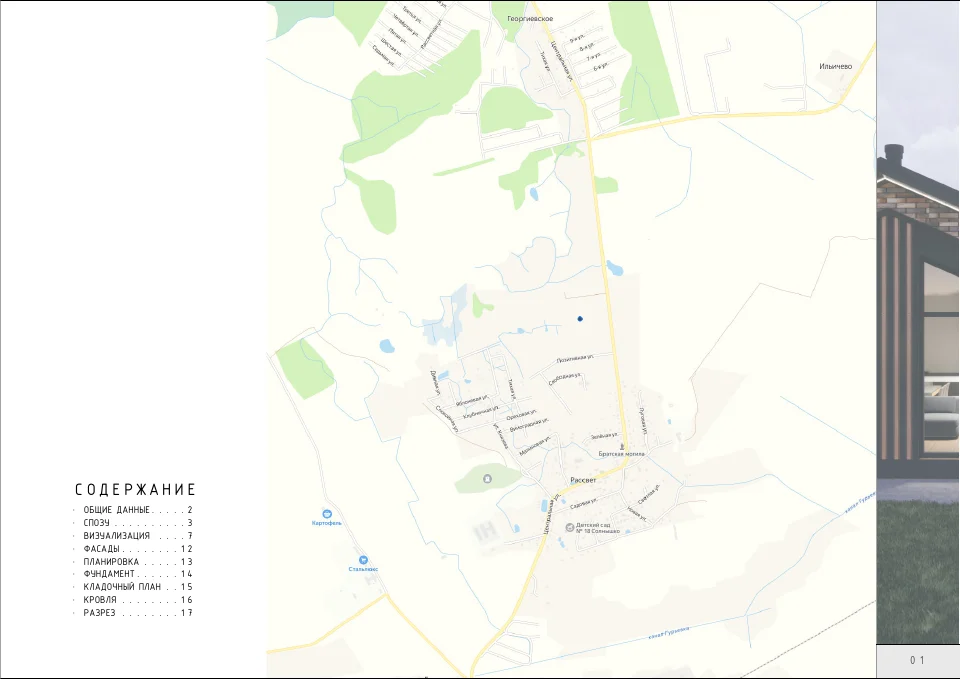The height and width of the screenshot is (679, 960).
Task: Click the Картофель text label
Action: pyautogui.click(x=326, y=523)
